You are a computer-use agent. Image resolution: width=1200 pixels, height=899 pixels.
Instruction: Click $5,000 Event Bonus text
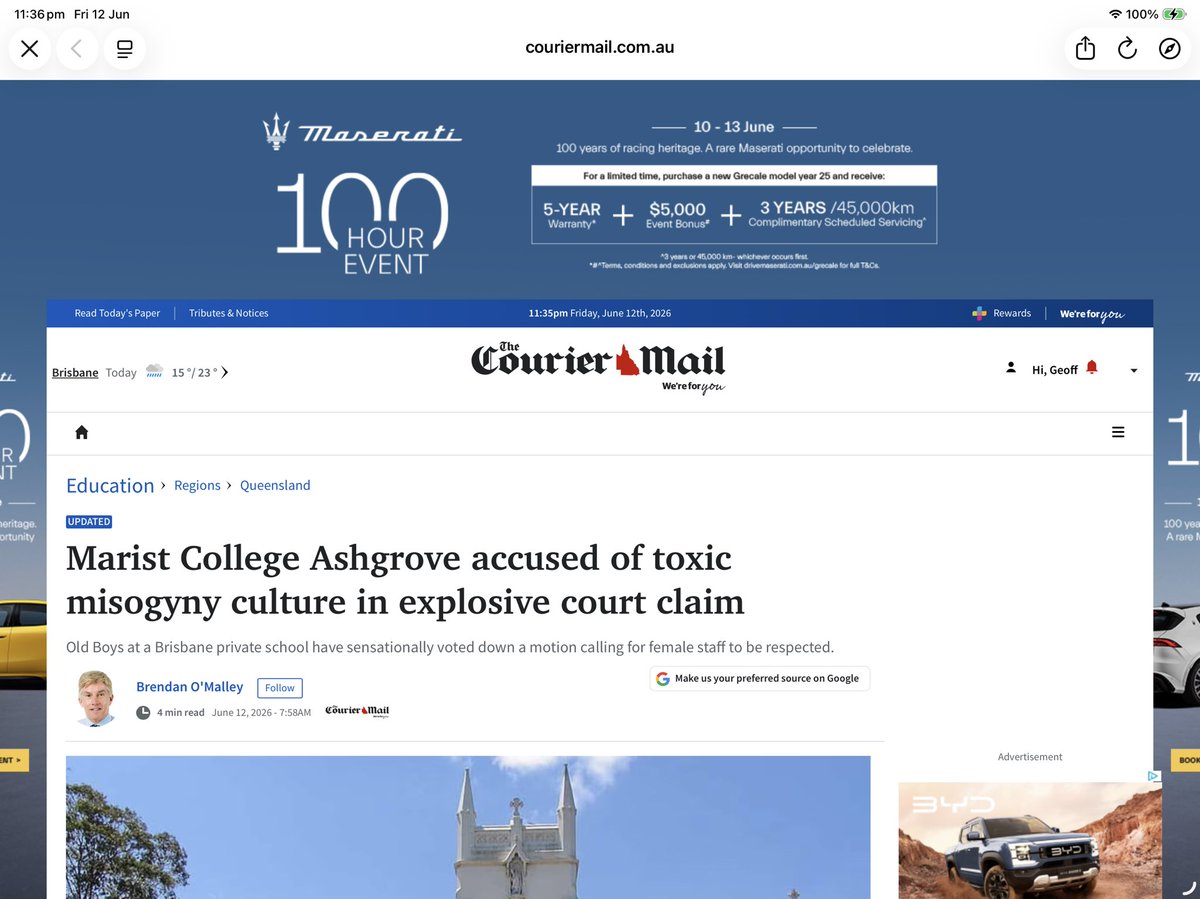click(x=677, y=214)
